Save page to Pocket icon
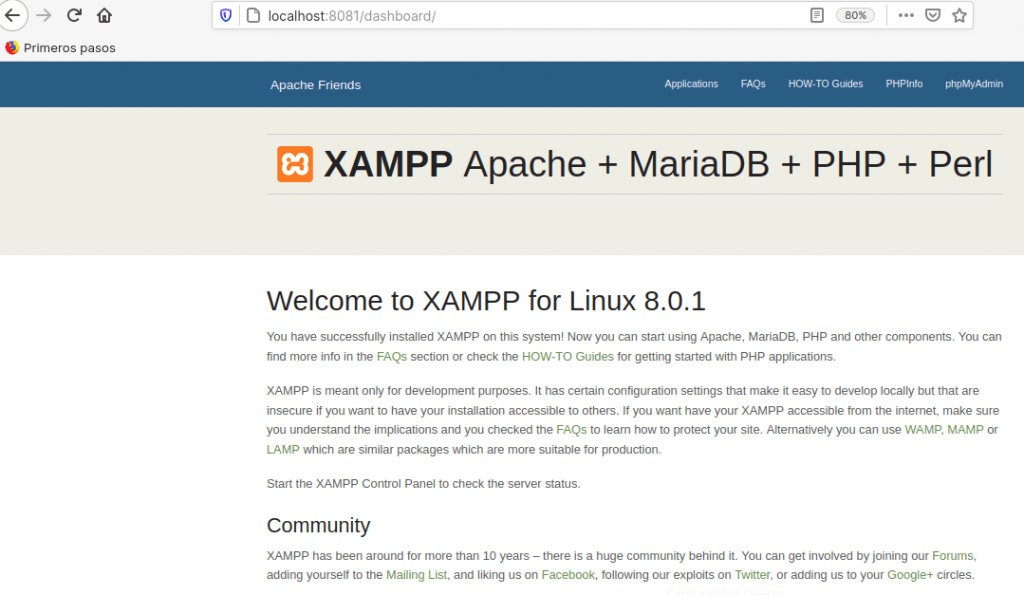Image resolution: width=1024 pixels, height=595 pixels. [x=932, y=15]
